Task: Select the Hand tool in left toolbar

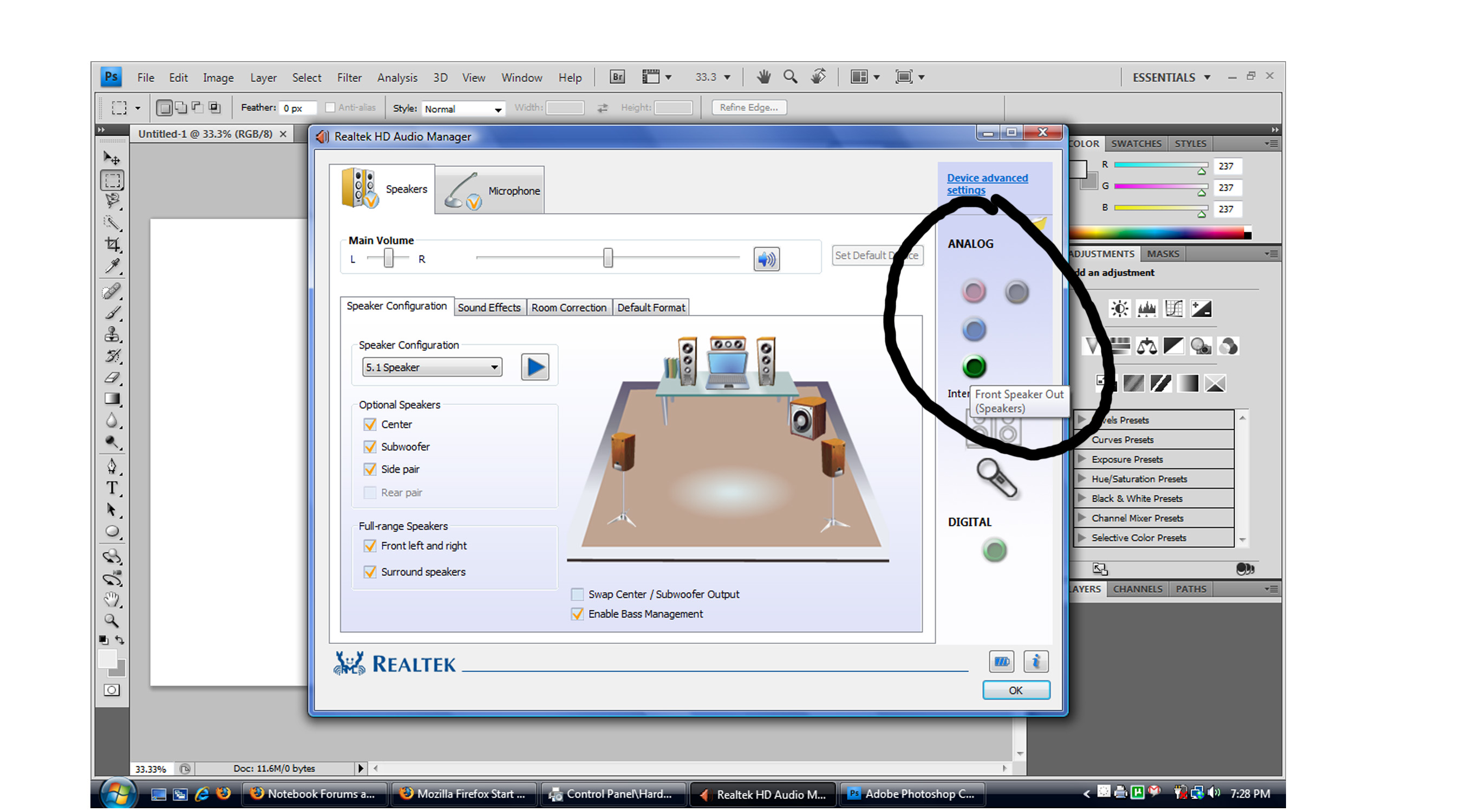Action: coord(112,599)
